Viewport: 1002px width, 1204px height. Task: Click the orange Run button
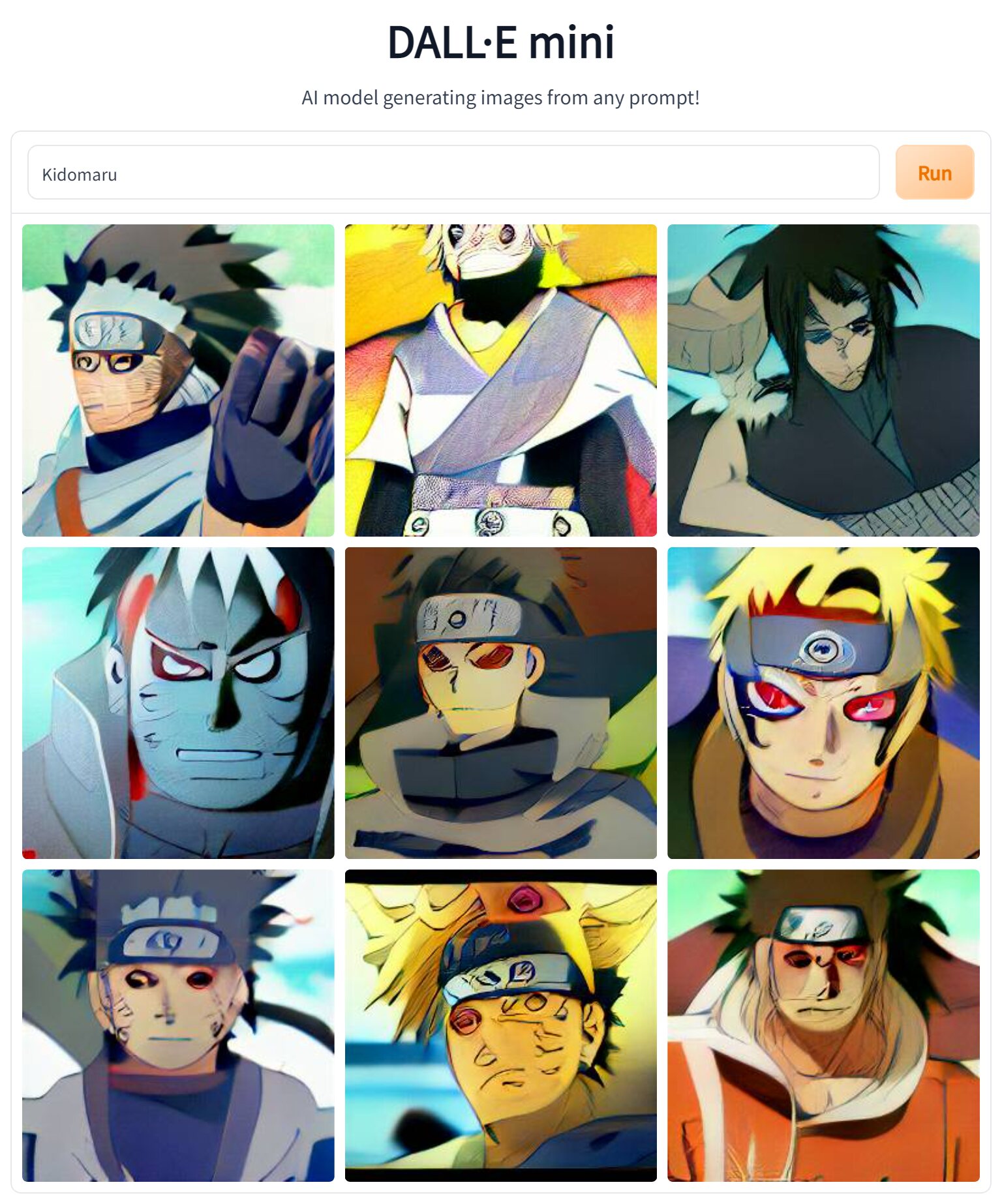point(934,172)
